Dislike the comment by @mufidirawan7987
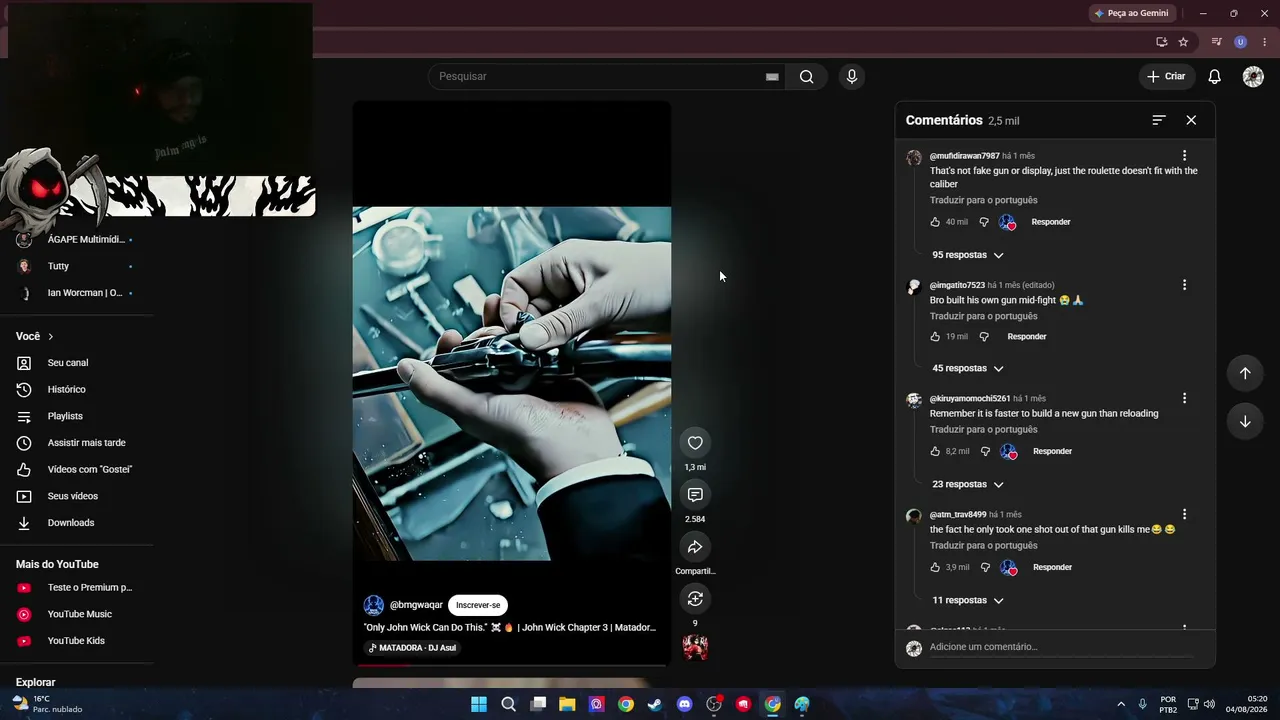 coord(984,222)
